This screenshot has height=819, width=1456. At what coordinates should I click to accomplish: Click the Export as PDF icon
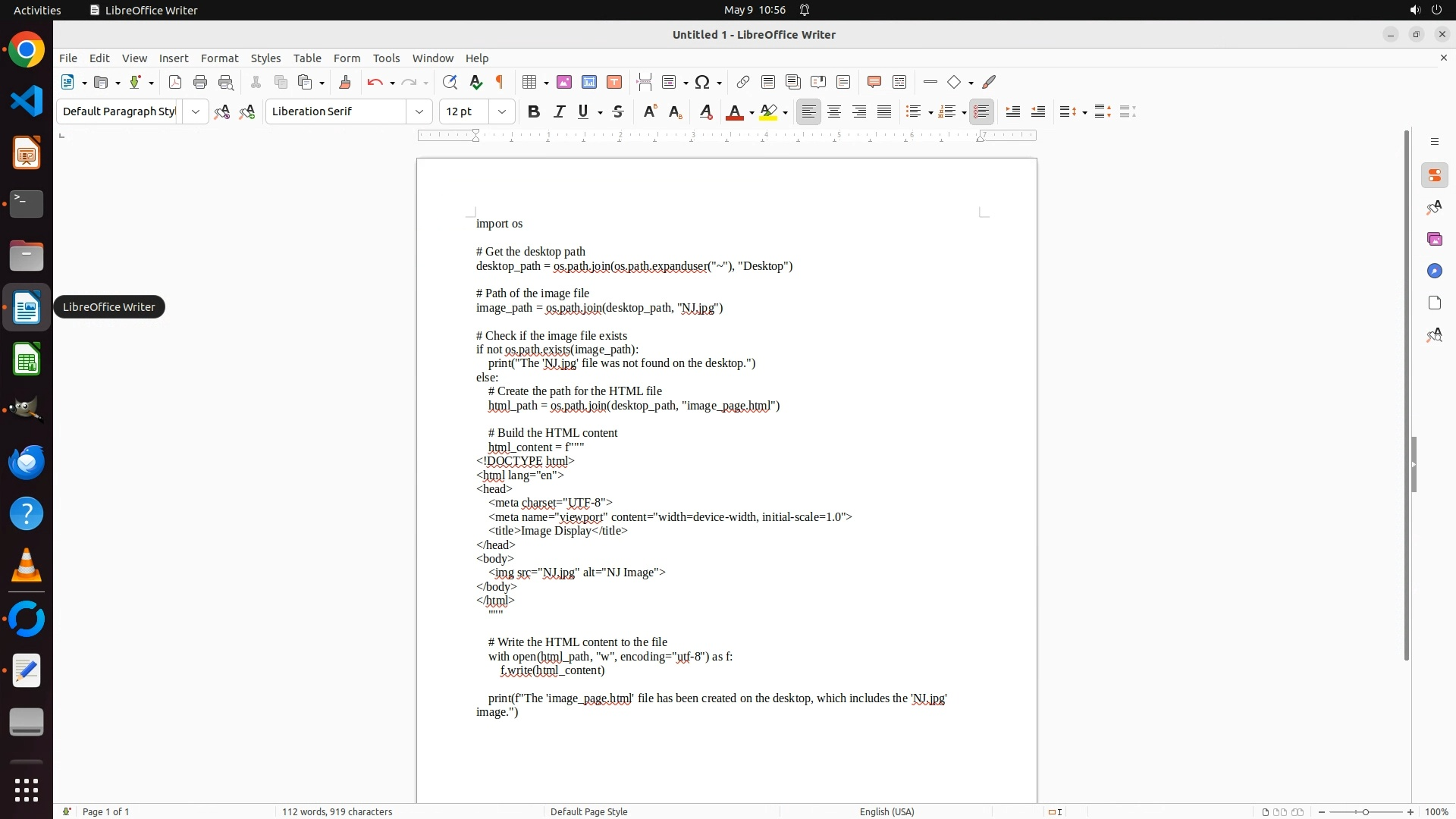175,83
